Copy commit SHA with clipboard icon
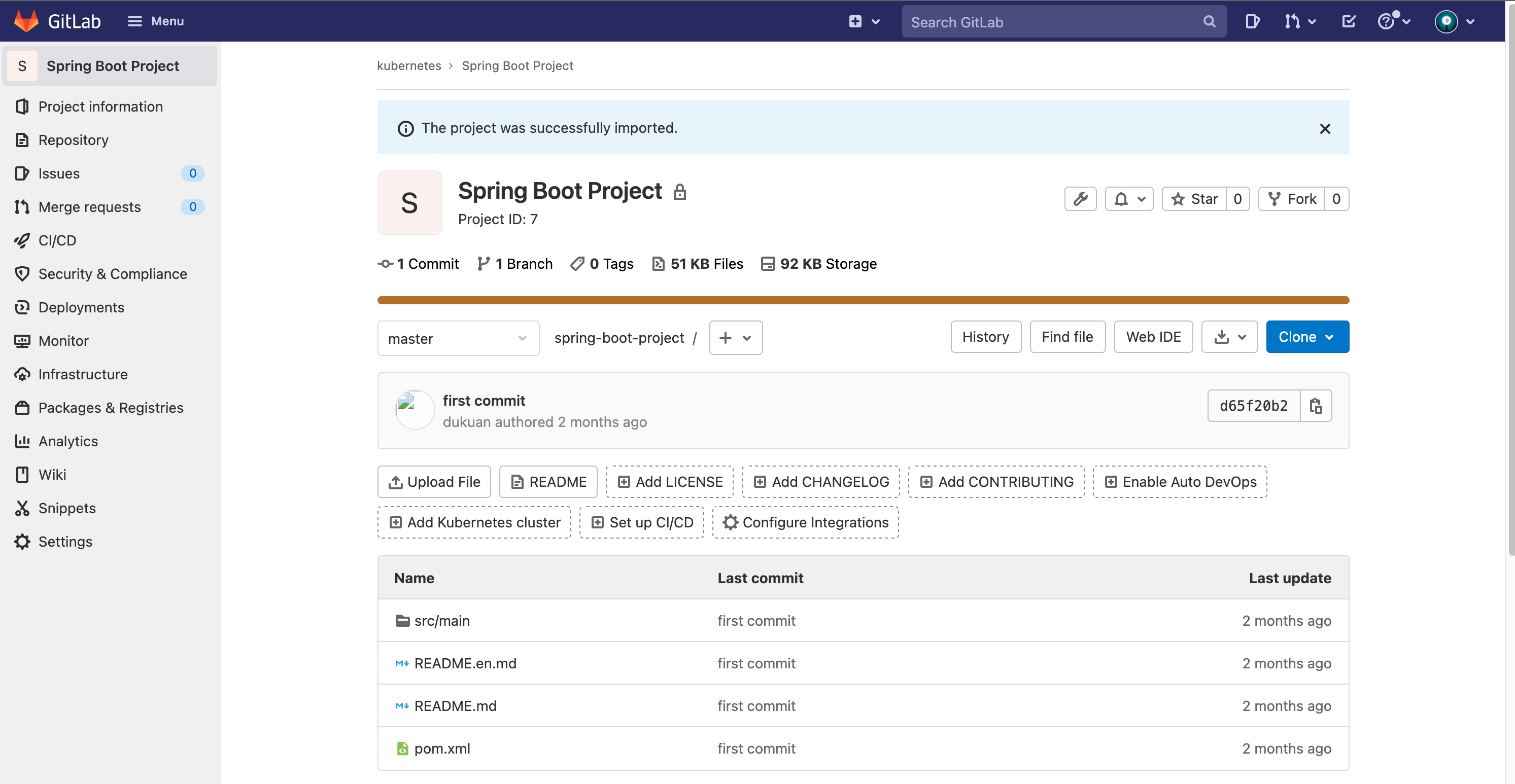This screenshot has height=784, width=1515. [1316, 406]
